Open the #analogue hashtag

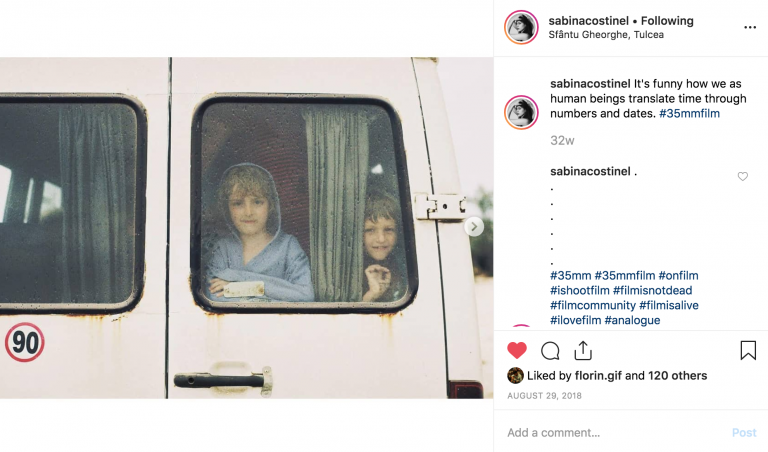click(632, 320)
